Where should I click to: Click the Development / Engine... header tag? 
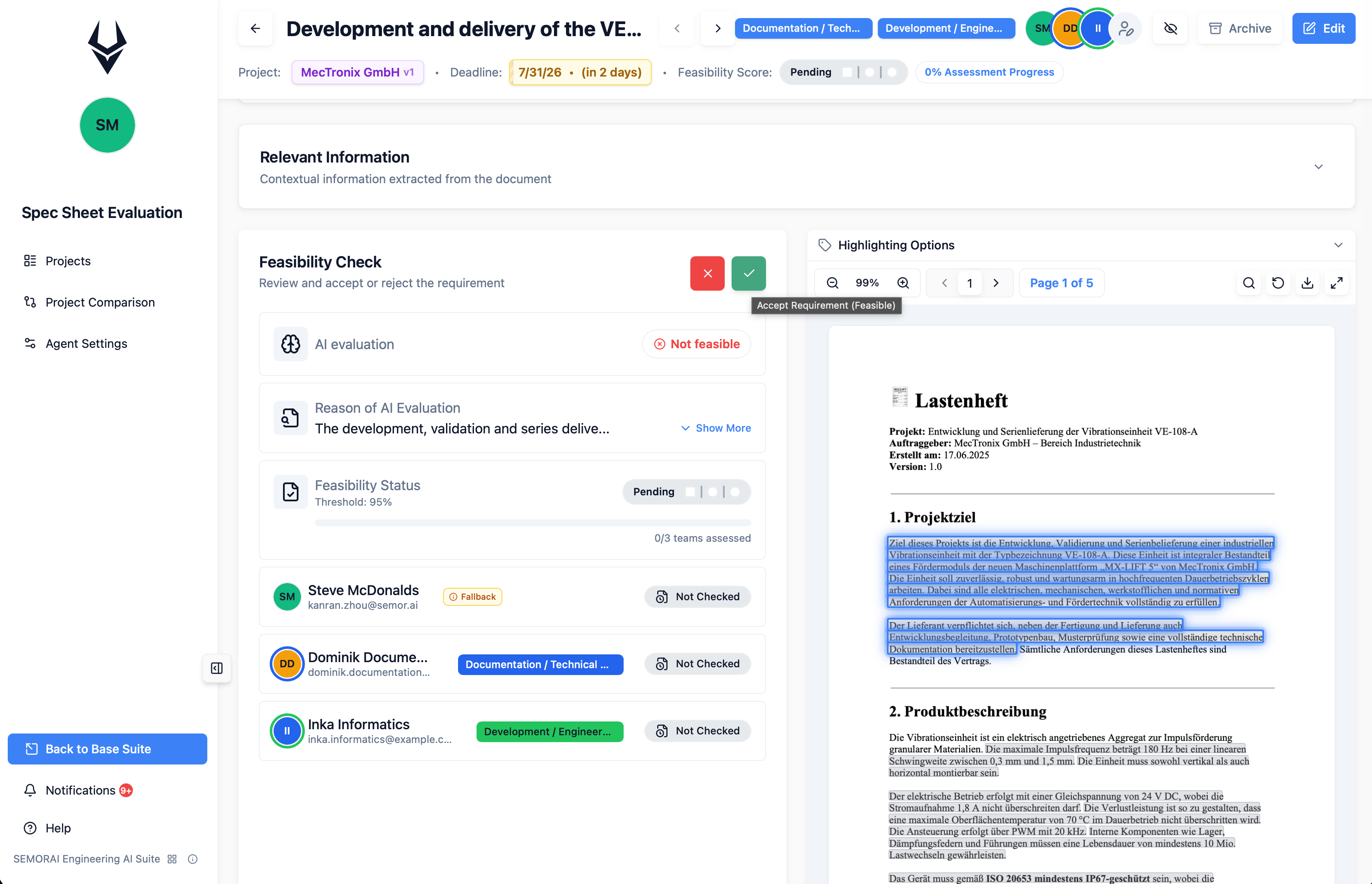tap(946, 28)
